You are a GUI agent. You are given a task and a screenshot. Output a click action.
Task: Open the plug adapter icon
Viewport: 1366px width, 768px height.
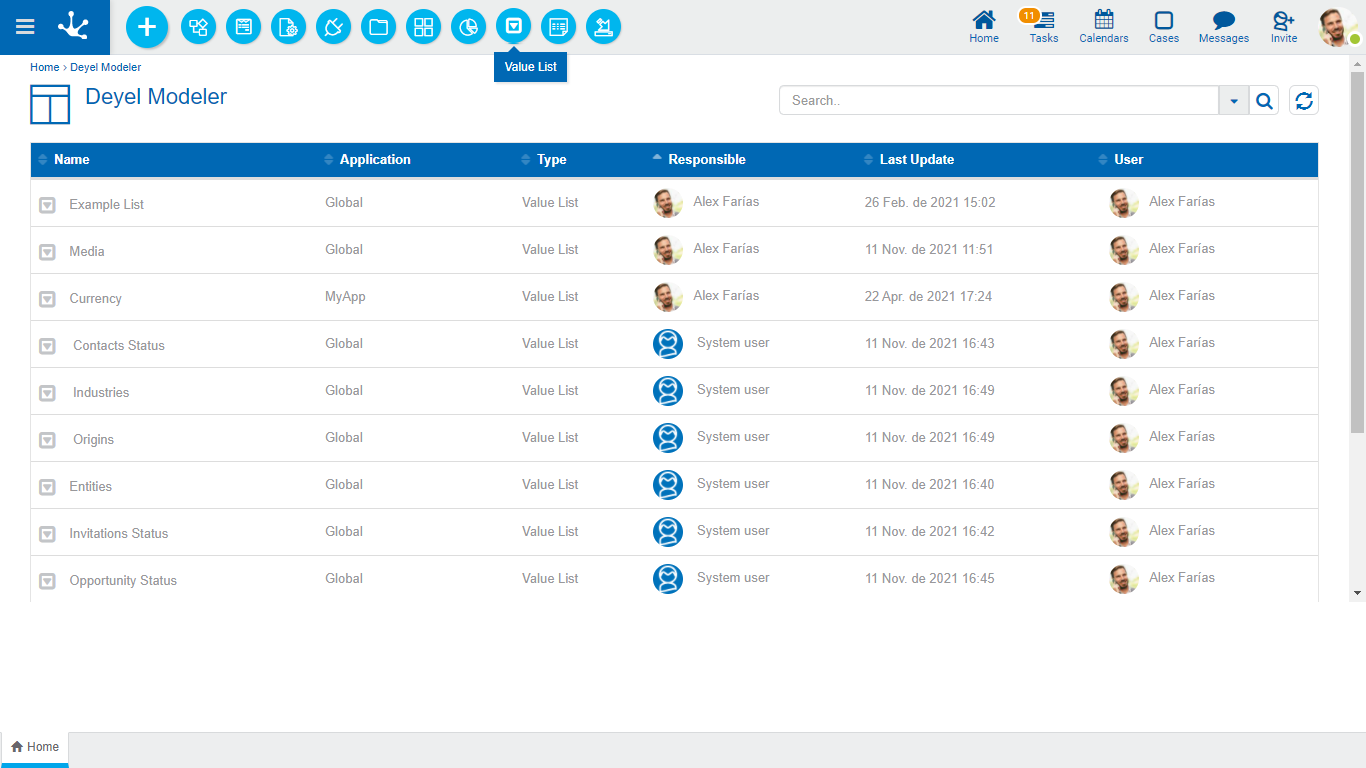(333, 27)
